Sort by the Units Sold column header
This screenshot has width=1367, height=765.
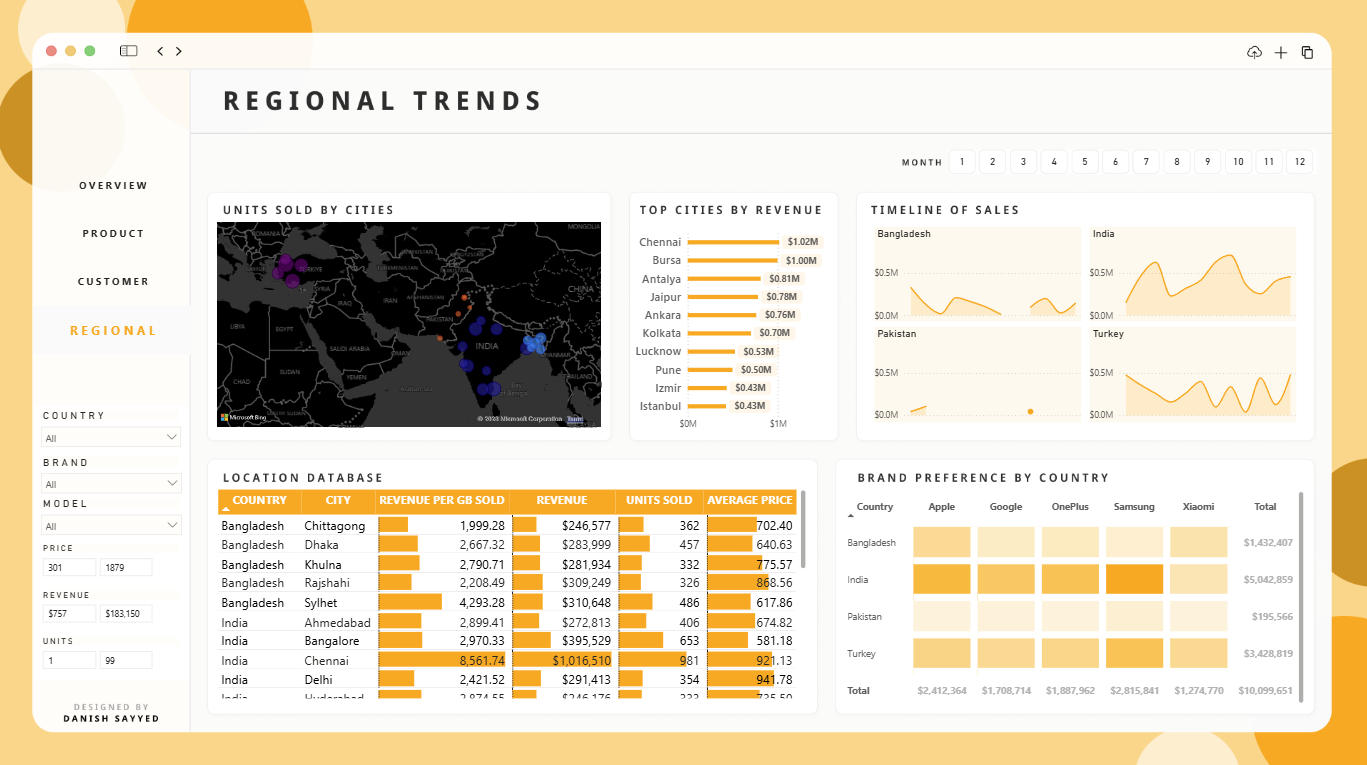click(x=659, y=501)
